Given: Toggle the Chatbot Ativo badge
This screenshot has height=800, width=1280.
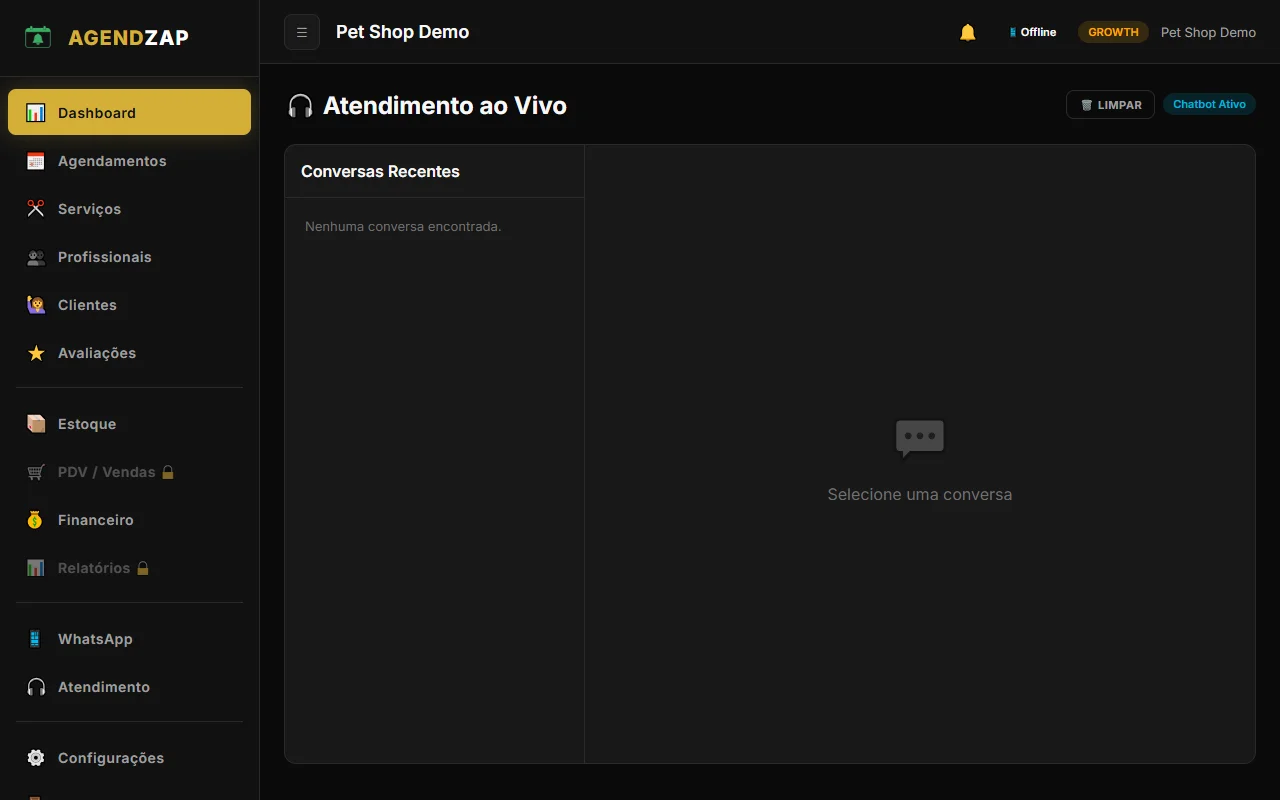Looking at the screenshot, I should (x=1209, y=105).
